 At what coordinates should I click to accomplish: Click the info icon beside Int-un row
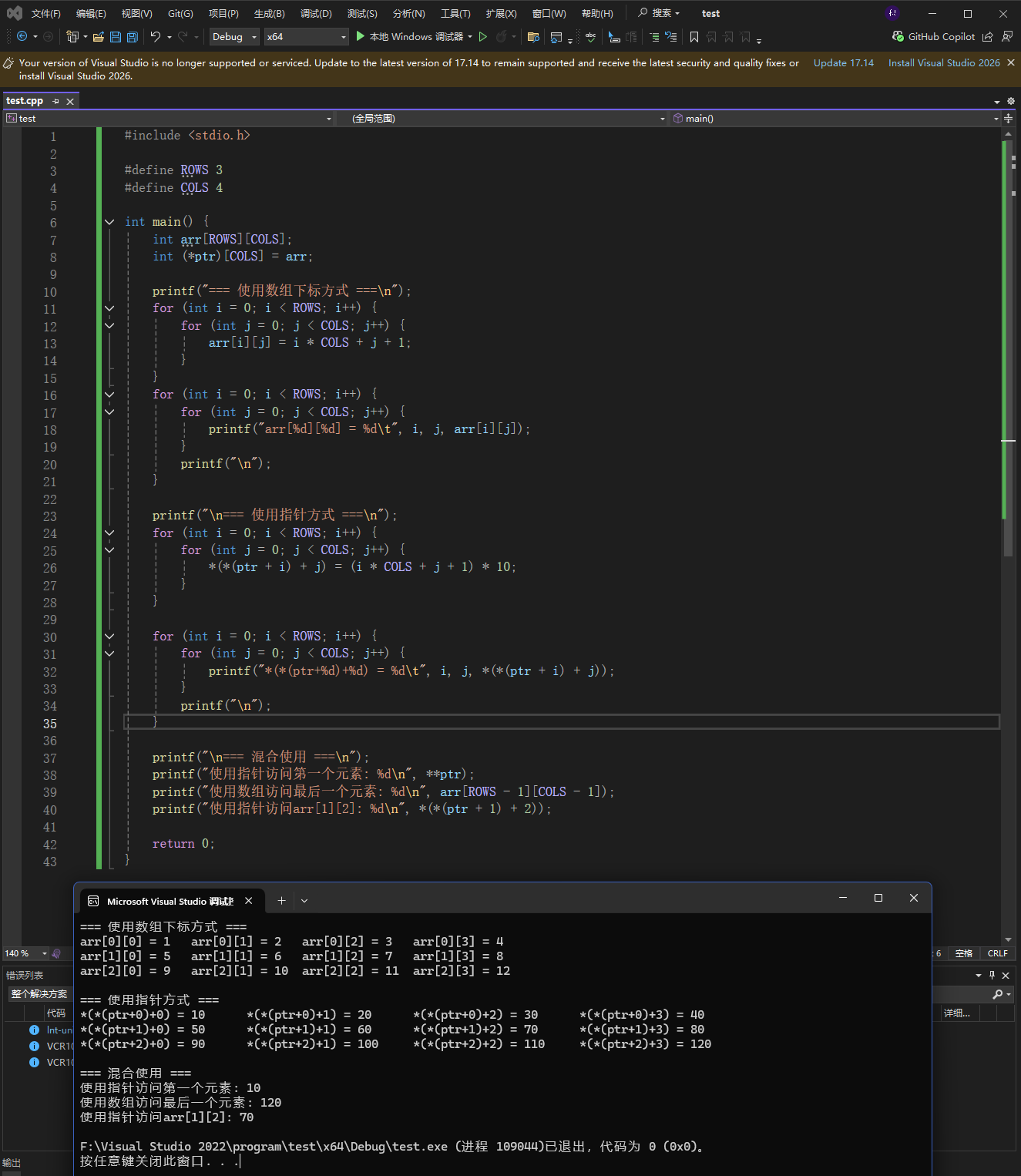coord(34,1030)
